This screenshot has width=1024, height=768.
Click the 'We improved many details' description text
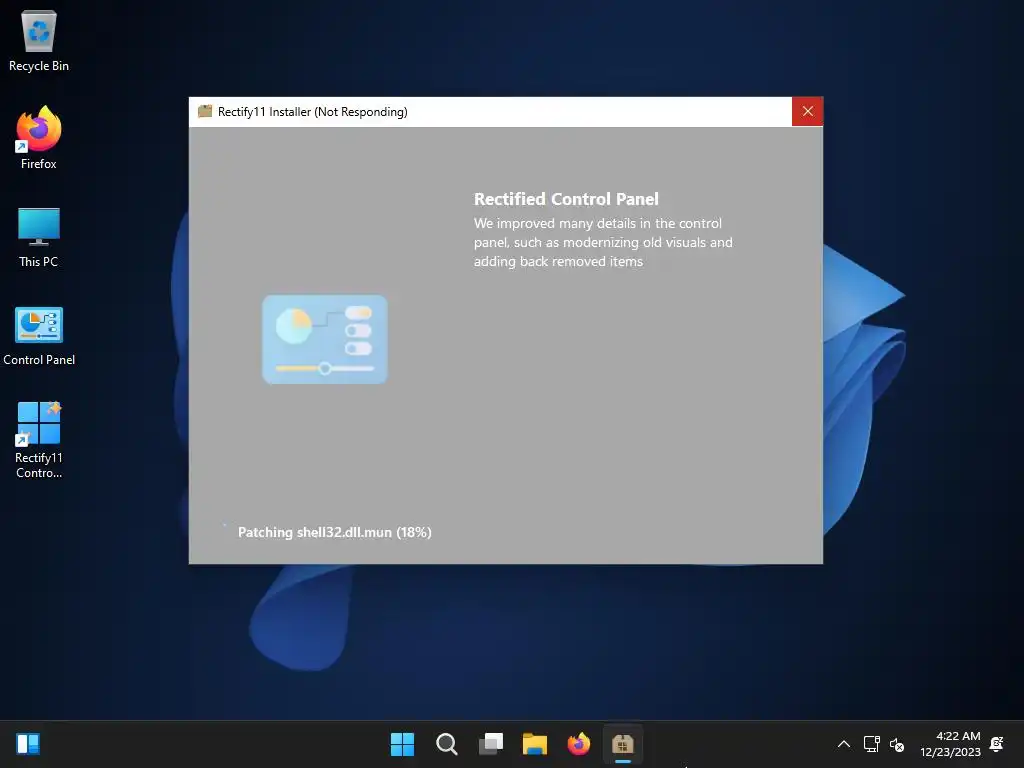coord(603,242)
